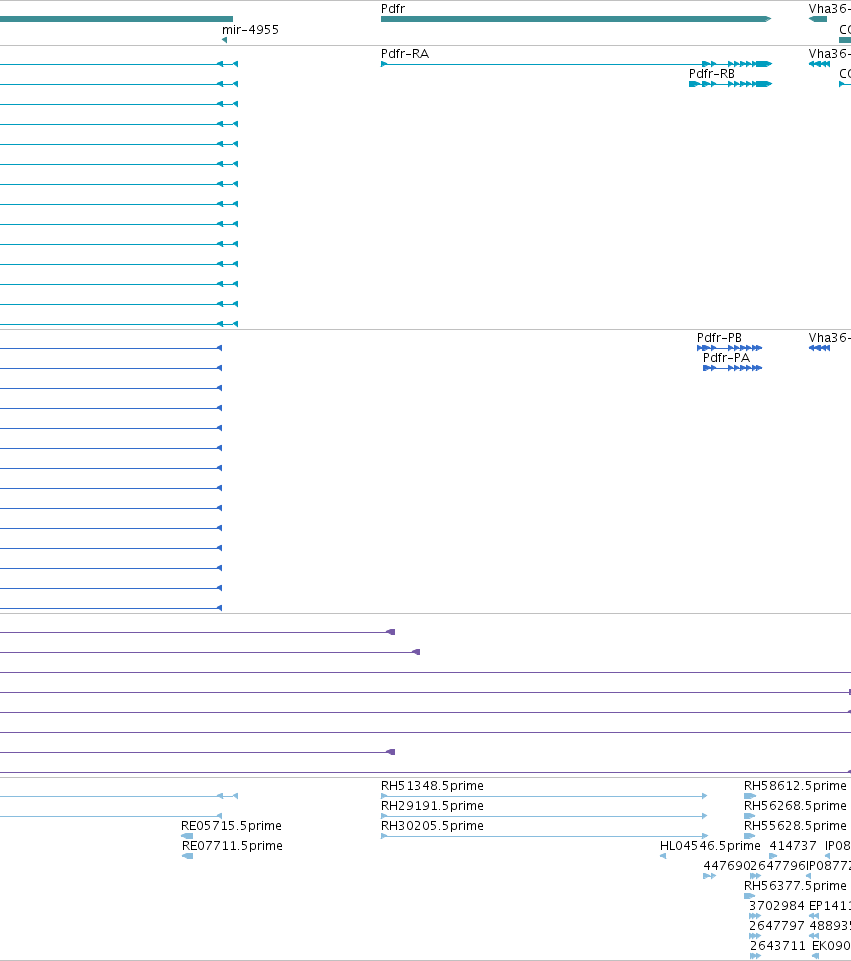The height and width of the screenshot is (961, 851).
Task: Open the RH55628.5prime EST label
Action: point(795,826)
